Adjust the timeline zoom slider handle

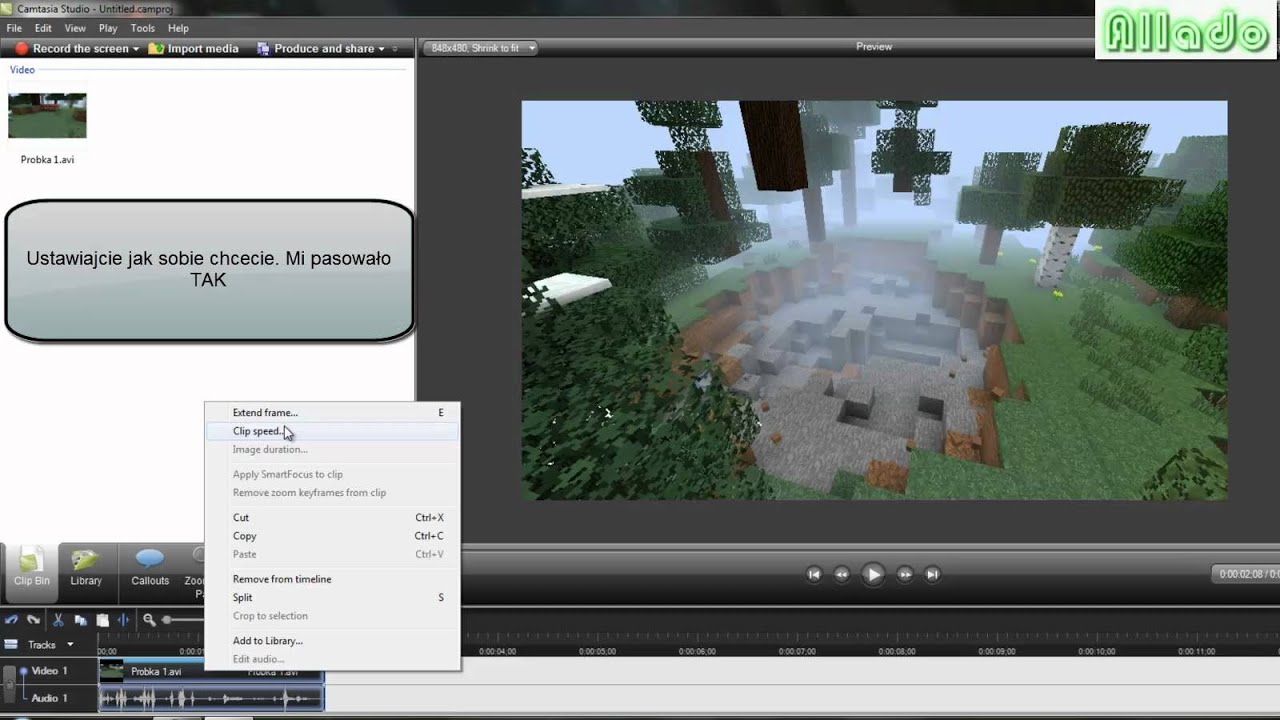point(168,620)
